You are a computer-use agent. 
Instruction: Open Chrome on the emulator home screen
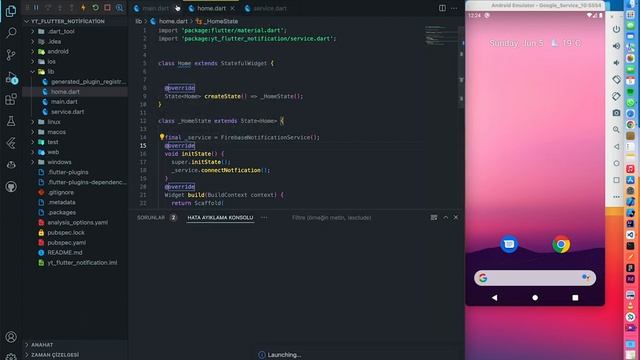(561, 244)
